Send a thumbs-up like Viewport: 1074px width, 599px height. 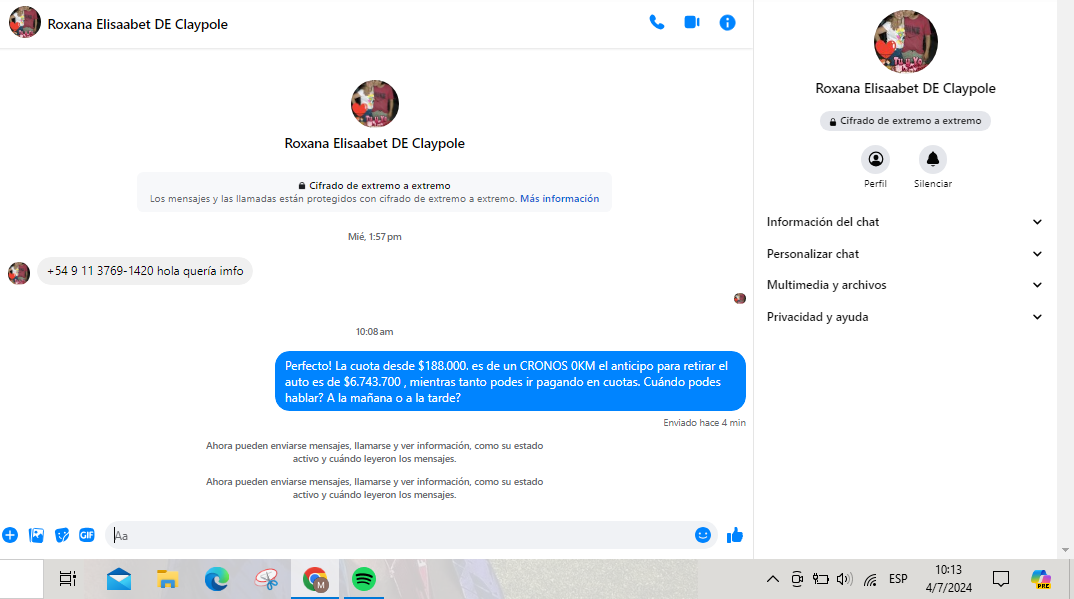(735, 535)
